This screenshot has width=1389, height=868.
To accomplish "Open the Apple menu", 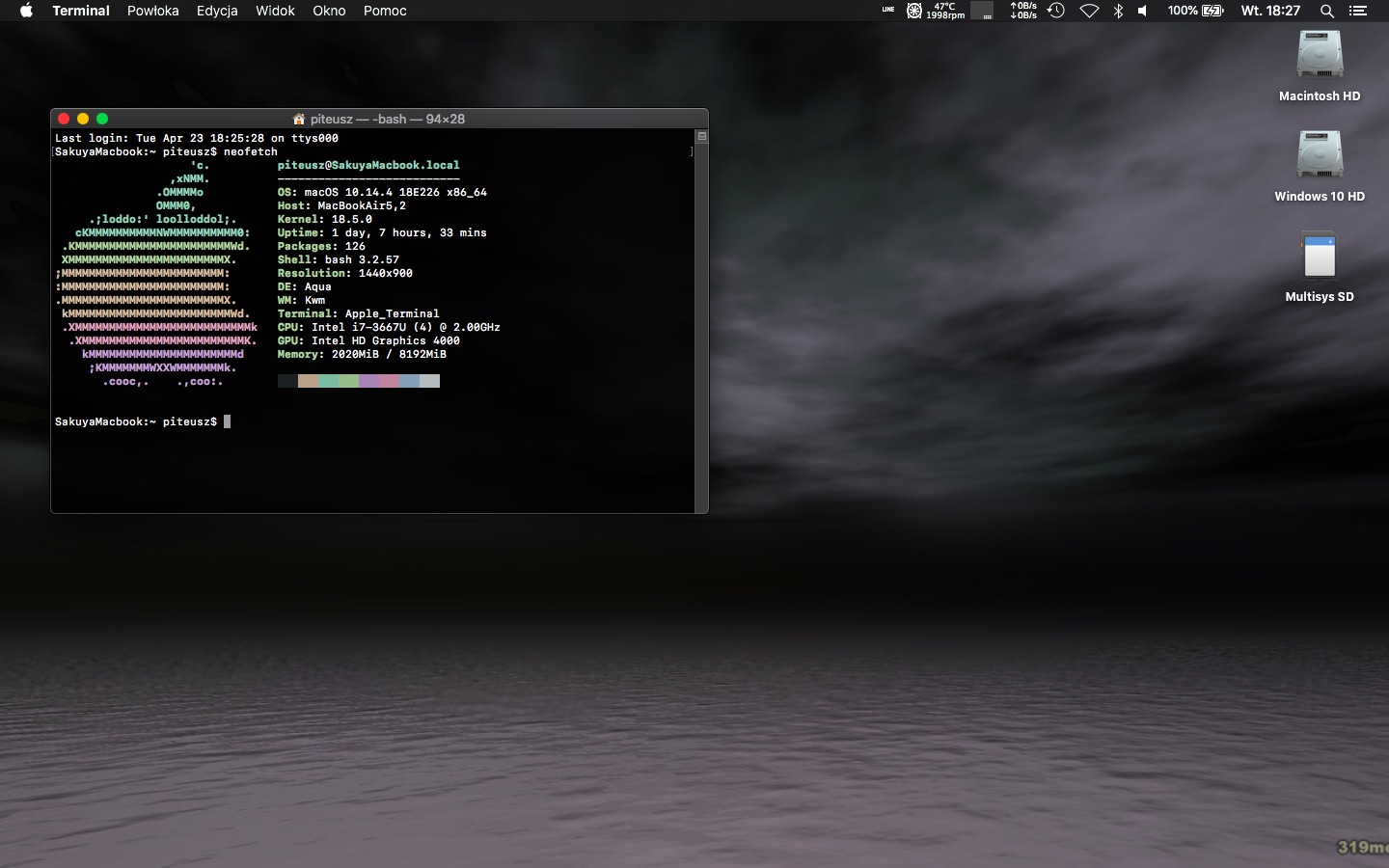I will [26, 11].
